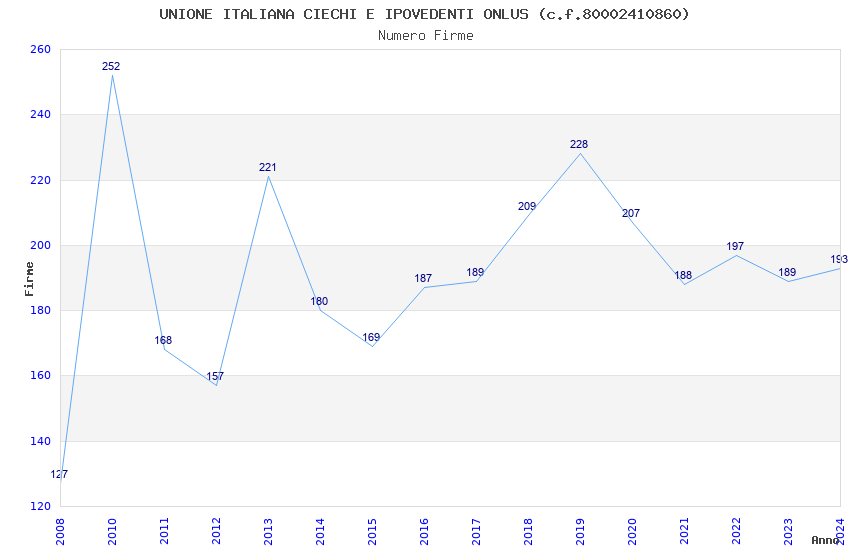Select data point labeled 228
850x550 pixels.
tap(579, 145)
